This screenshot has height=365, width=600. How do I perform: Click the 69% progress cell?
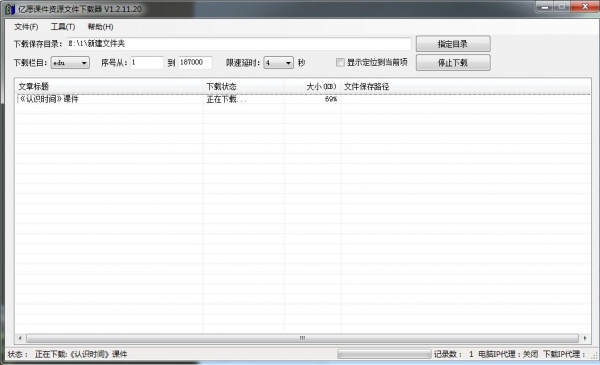331,99
